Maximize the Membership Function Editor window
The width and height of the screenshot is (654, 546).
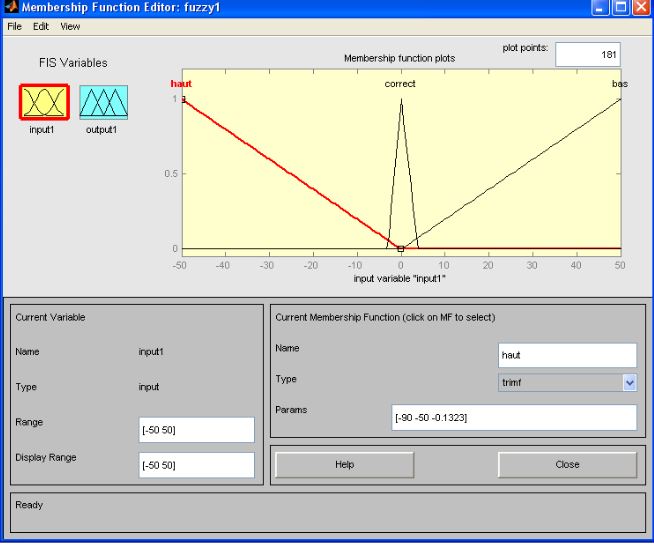pos(618,9)
